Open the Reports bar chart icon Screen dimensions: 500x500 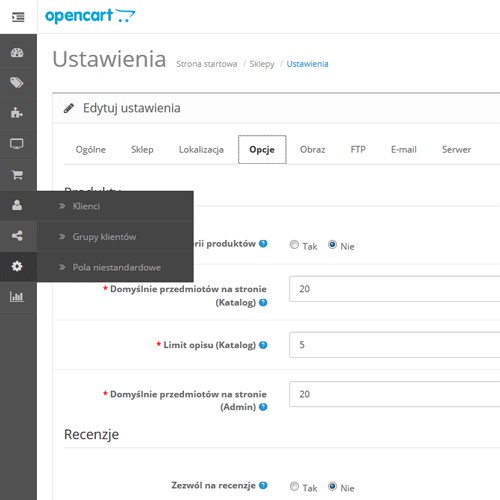17,296
